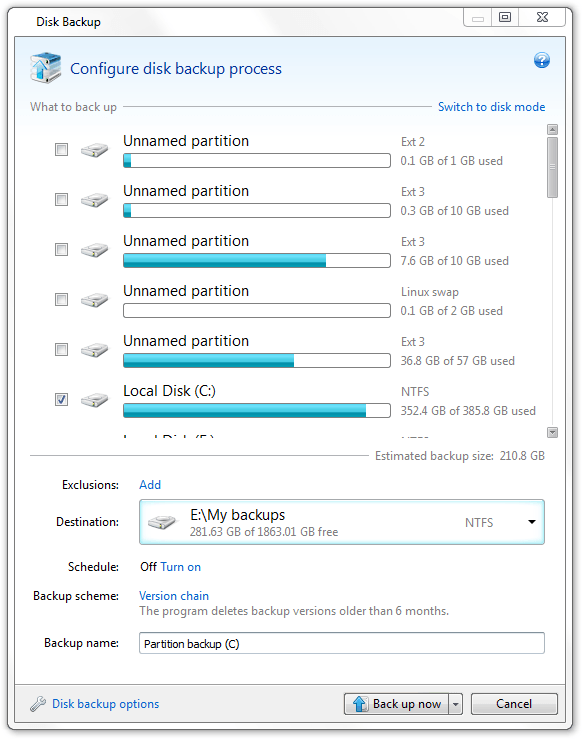Viewport: 583px width, 739px height.
Task: Click Switch to disk mode link
Action: click(x=492, y=107)
